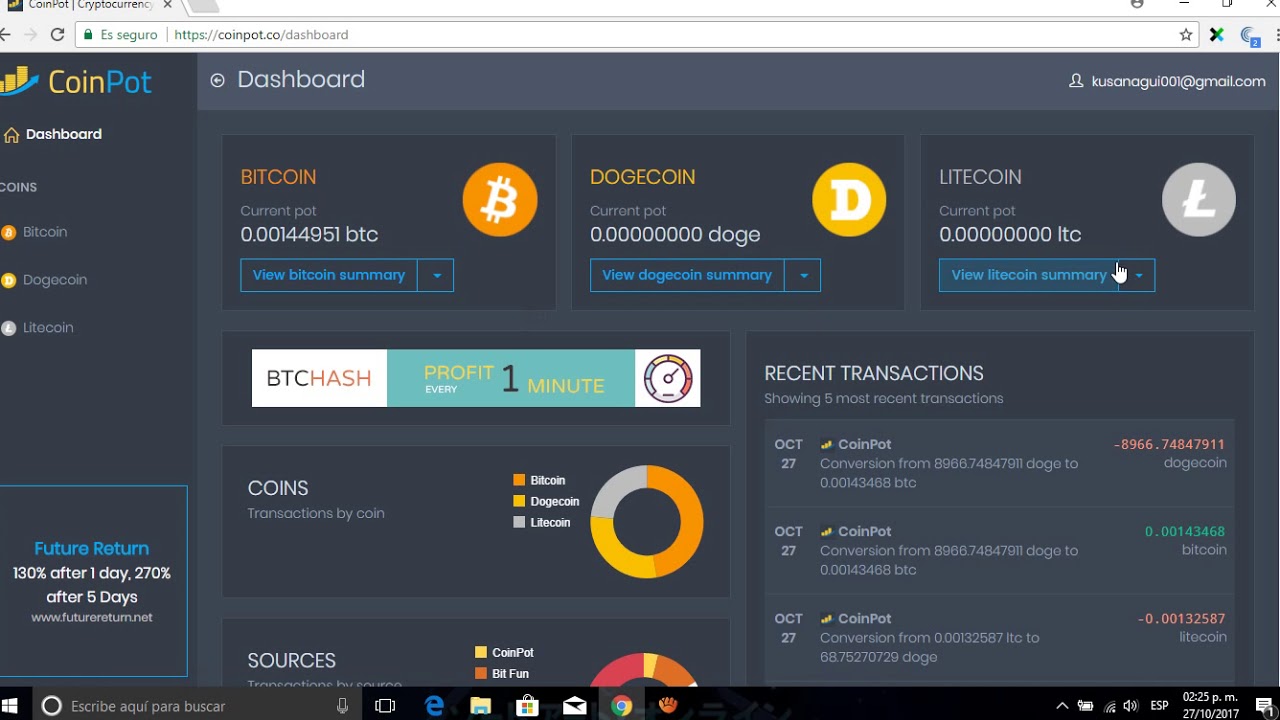1280x720 pixels.
Task: Toggle Litecoin legend swatch in Coins chart
Action: [519, 523]
